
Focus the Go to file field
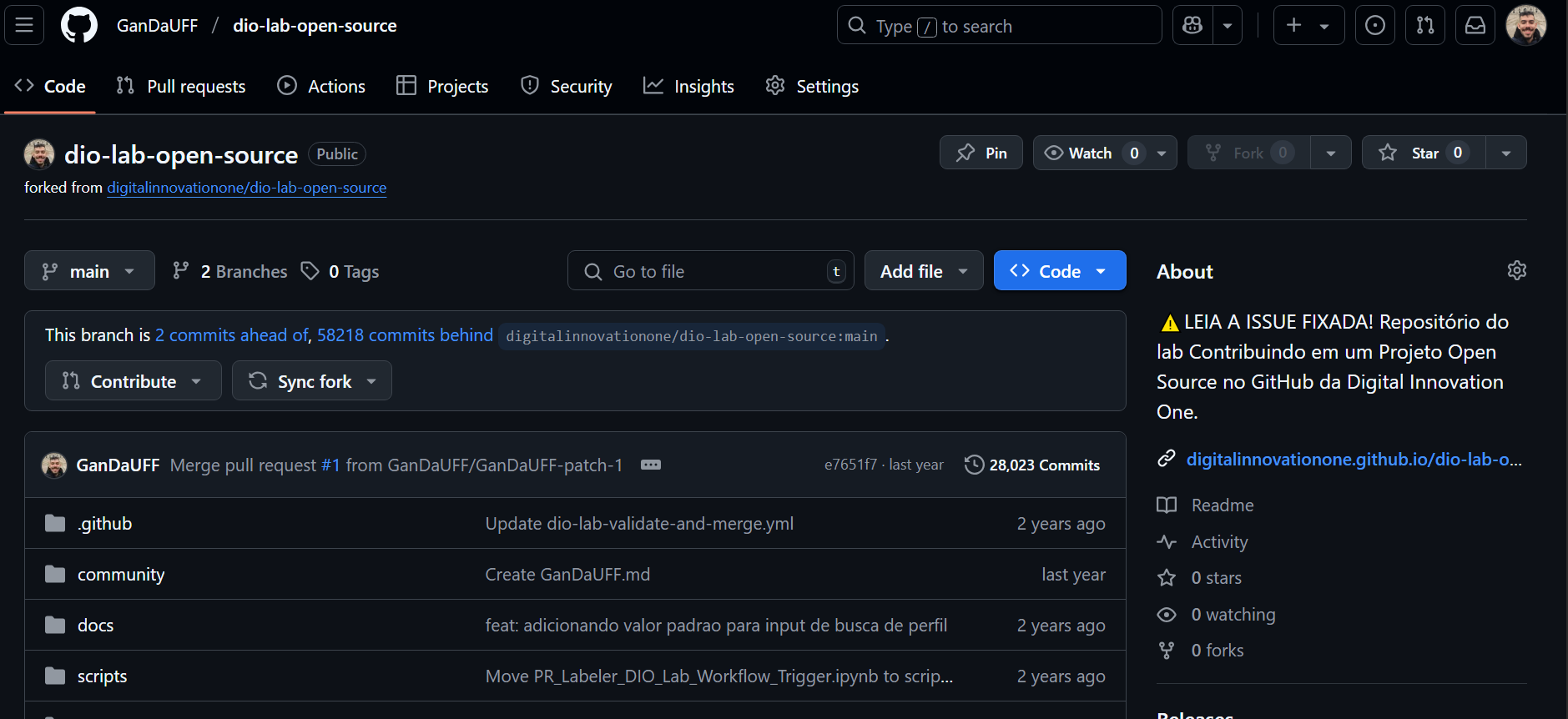(711, 271)
